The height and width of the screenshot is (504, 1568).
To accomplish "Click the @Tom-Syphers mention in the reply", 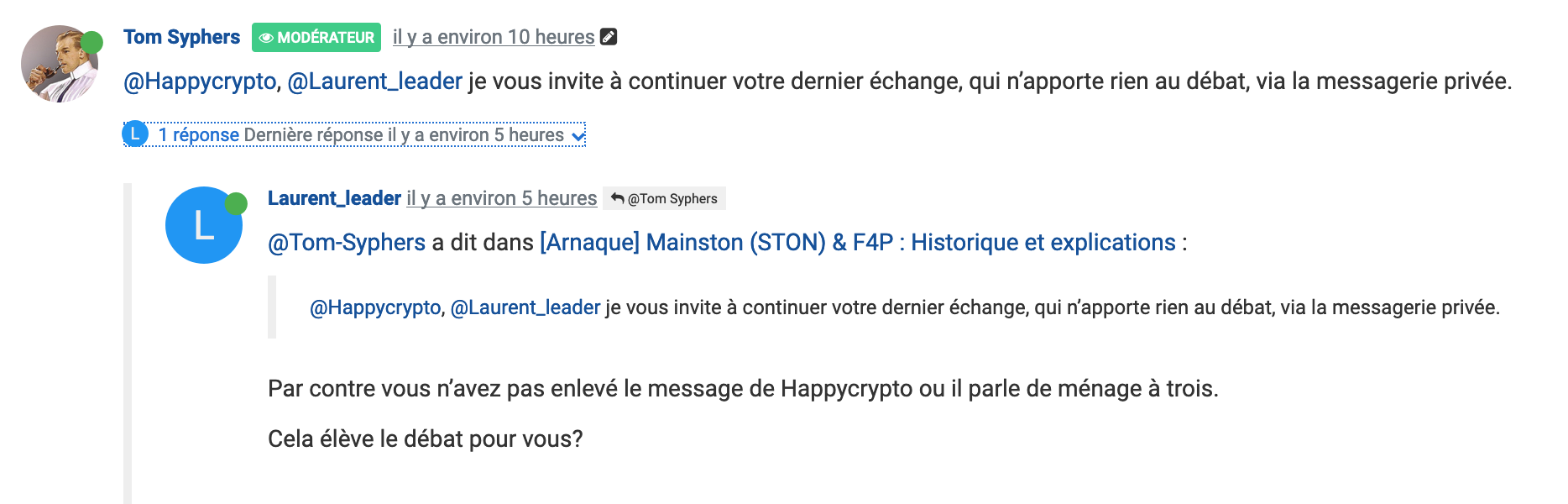I will tap(346, 243).
